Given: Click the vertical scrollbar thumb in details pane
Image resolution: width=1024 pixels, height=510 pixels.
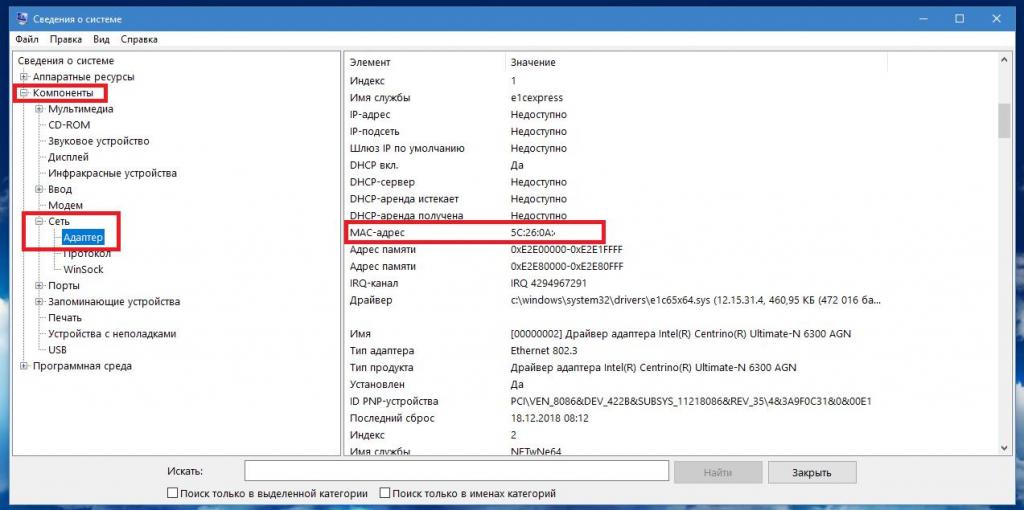Looking at the screenshot, I should coord(1004,120).
